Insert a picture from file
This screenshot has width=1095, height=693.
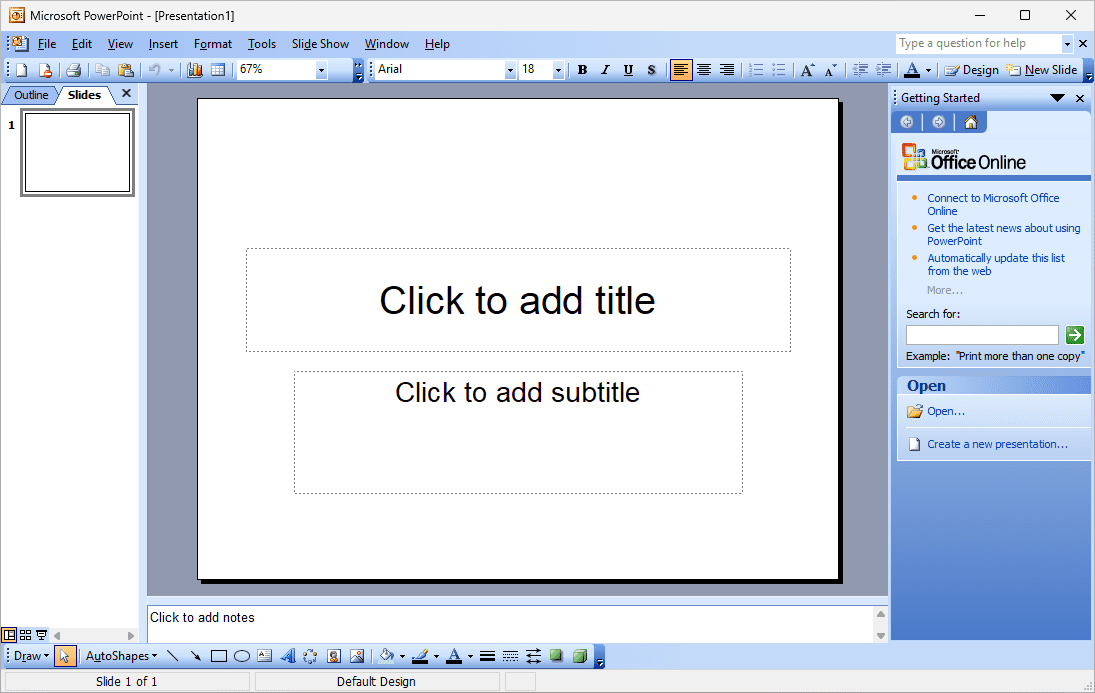coord(357,656)
